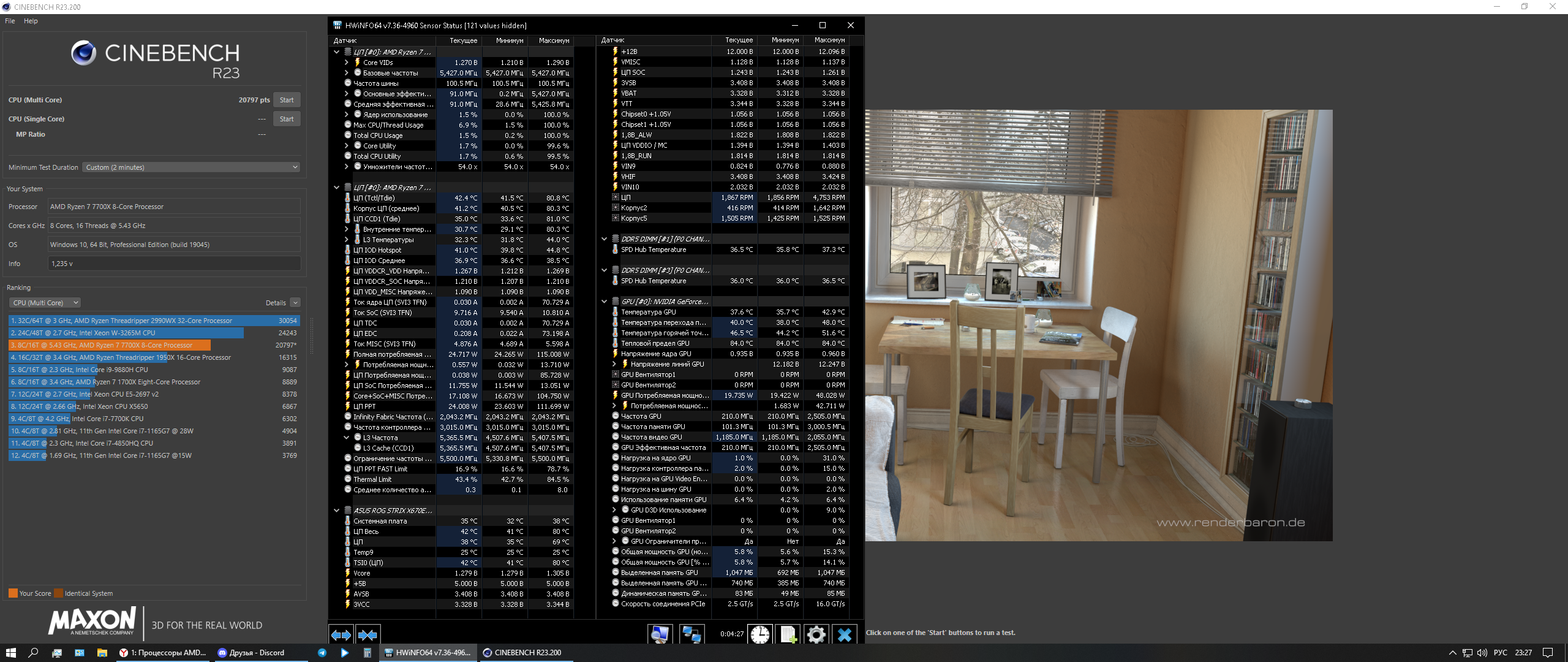Click the remote network computers icon
The height and width of the screenshot is (662, 1568).
692,634
